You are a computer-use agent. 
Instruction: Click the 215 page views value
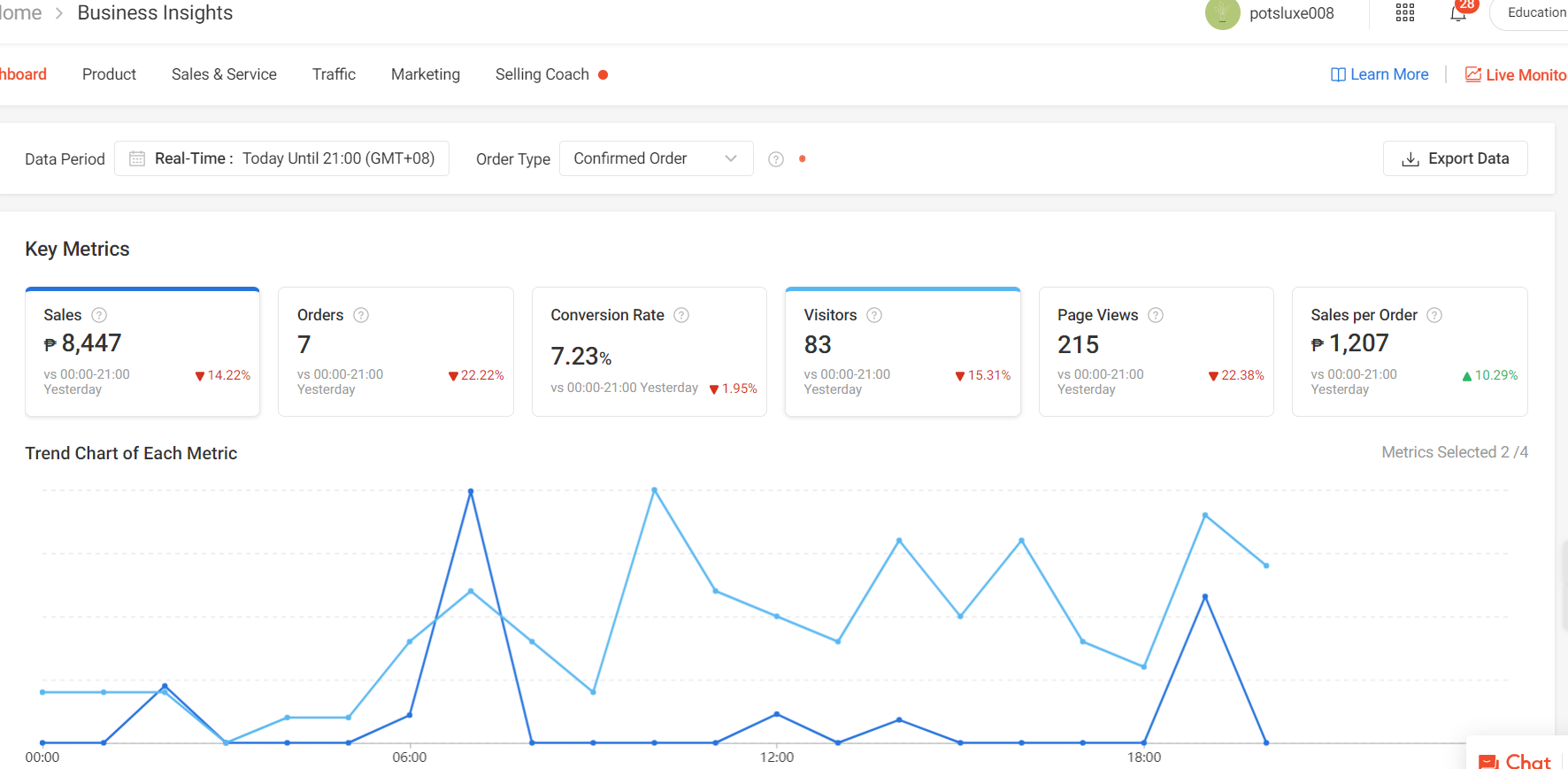pyautogui.click(x=1078, y=344)
